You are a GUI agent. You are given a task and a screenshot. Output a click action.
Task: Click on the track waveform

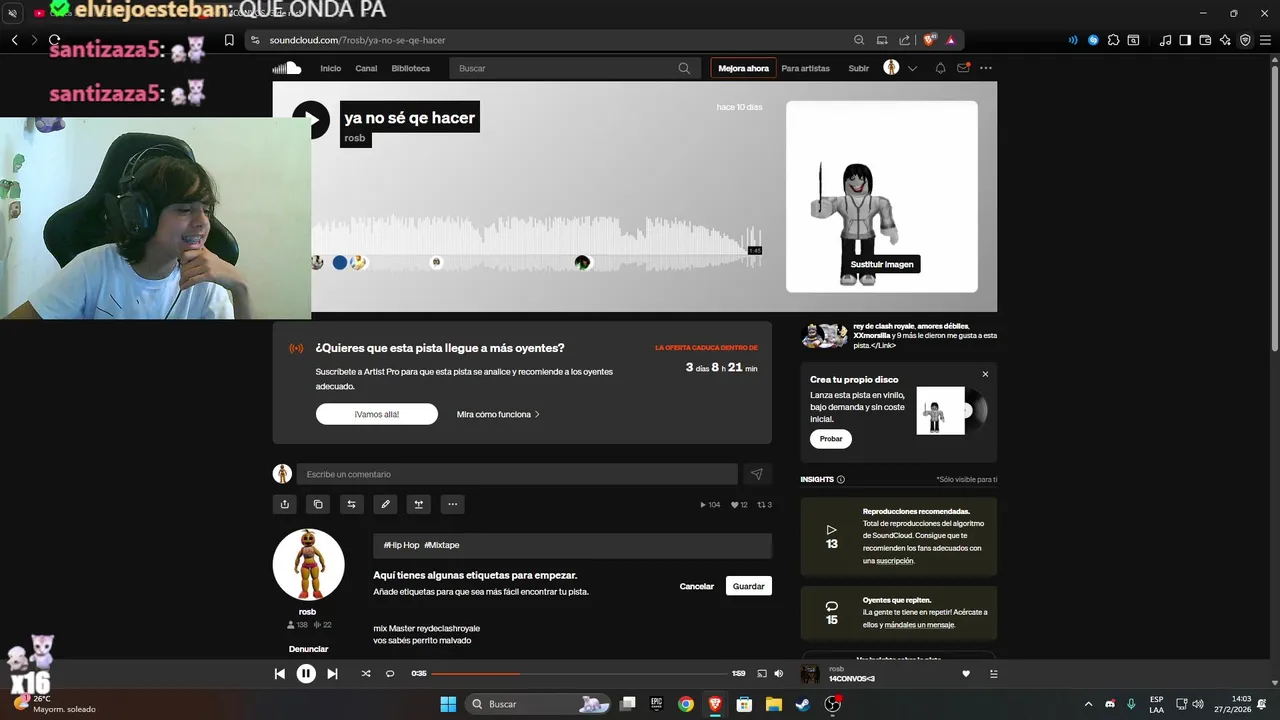pyautogui.click(x=536, y=243)
